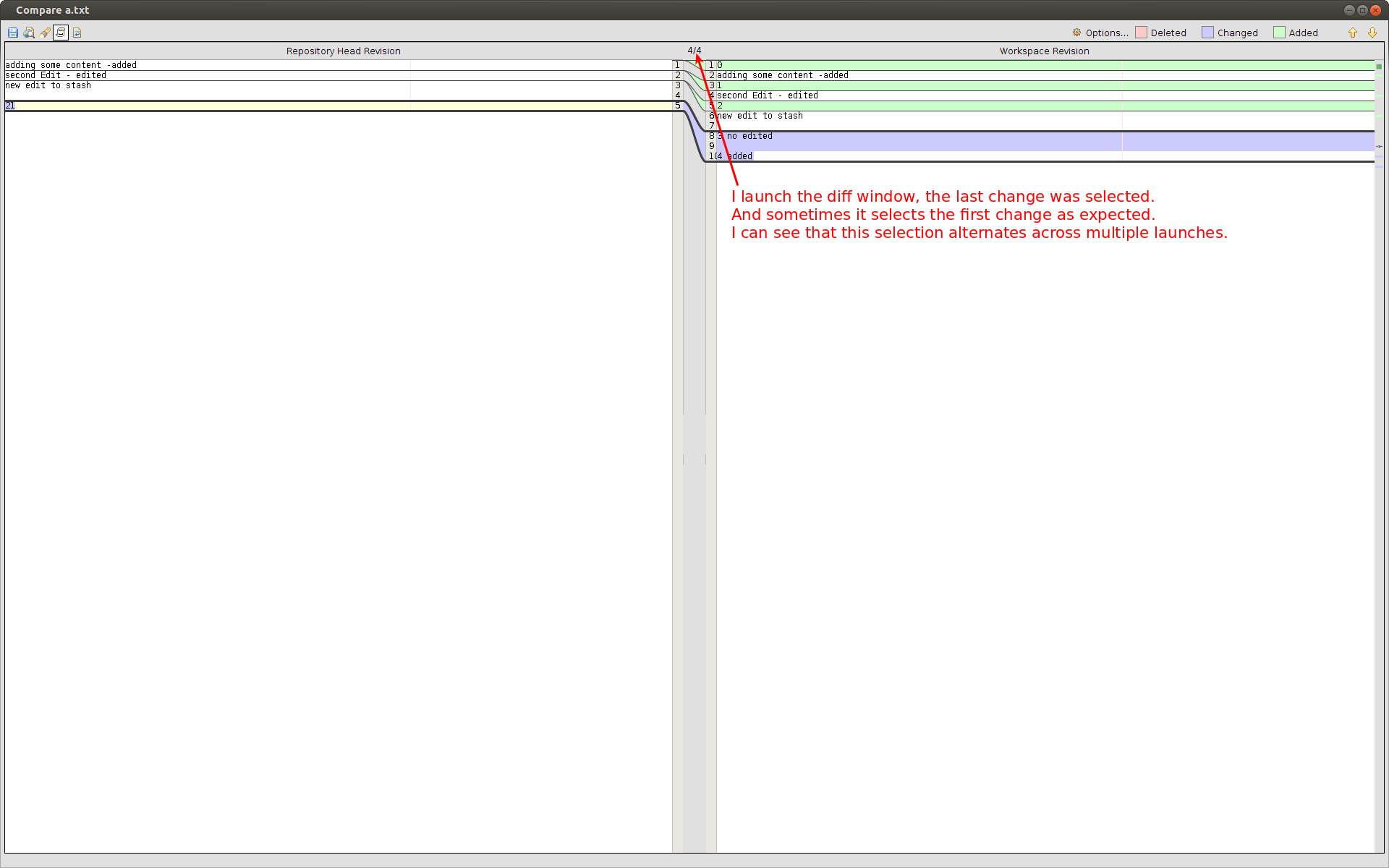Toggle the selected scroll-document toolbar button

[61, 33]
